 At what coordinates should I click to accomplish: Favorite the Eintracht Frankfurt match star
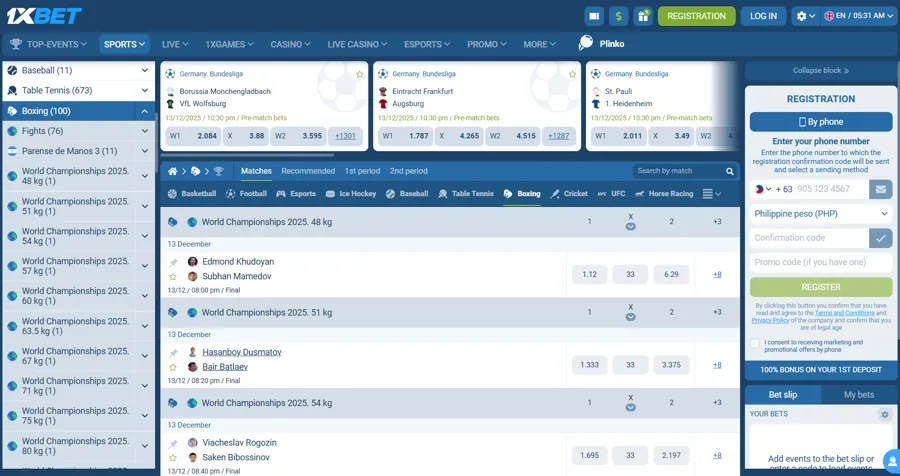(572, 75)
